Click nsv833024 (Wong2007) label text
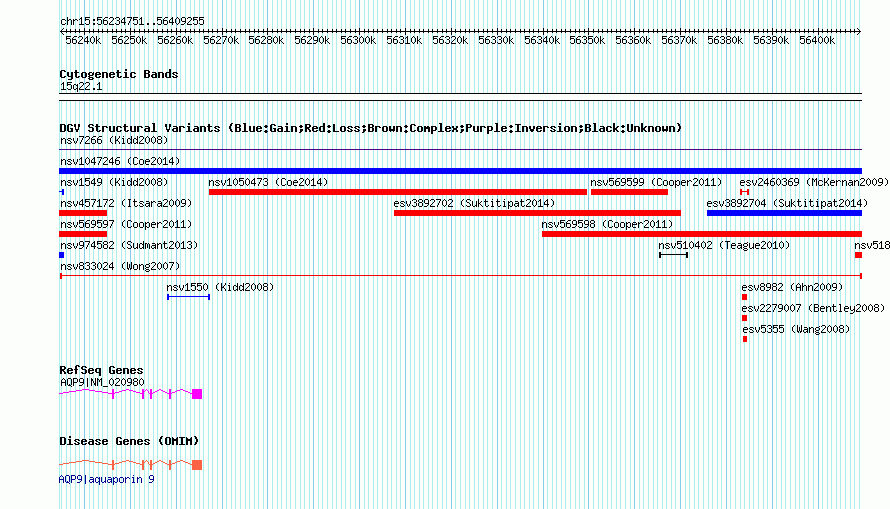 point(120,266)
